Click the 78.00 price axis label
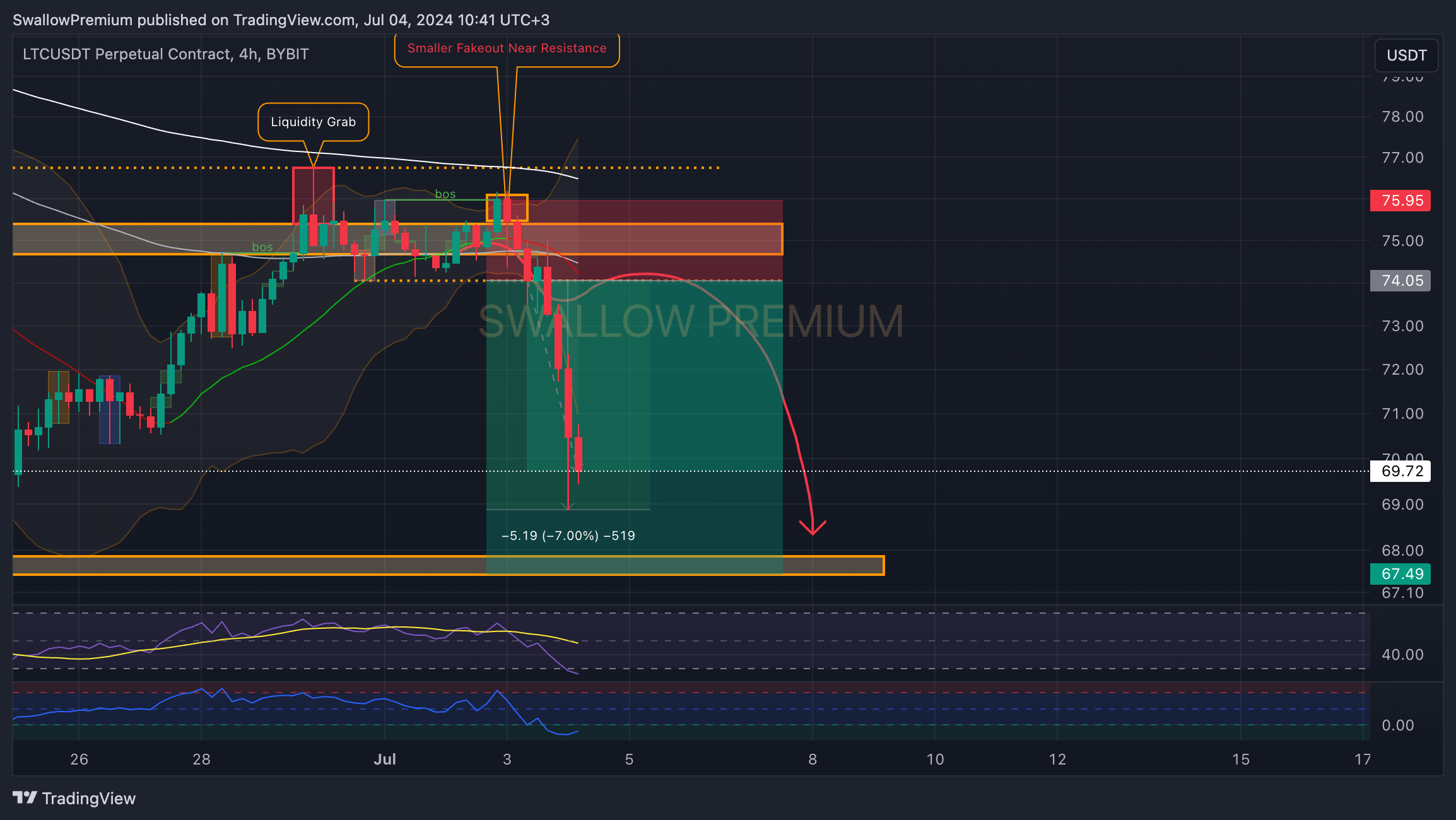The height and width of the screenshot is (820, 1456). click(1402, 117)
